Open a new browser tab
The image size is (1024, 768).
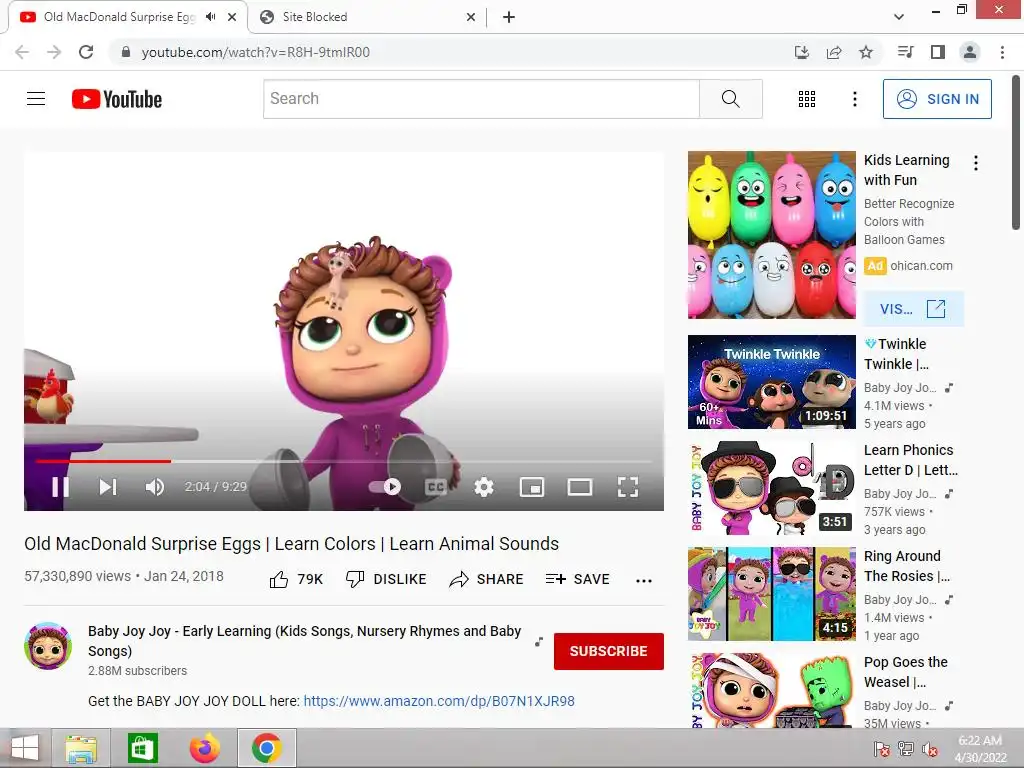pos(509,17)
